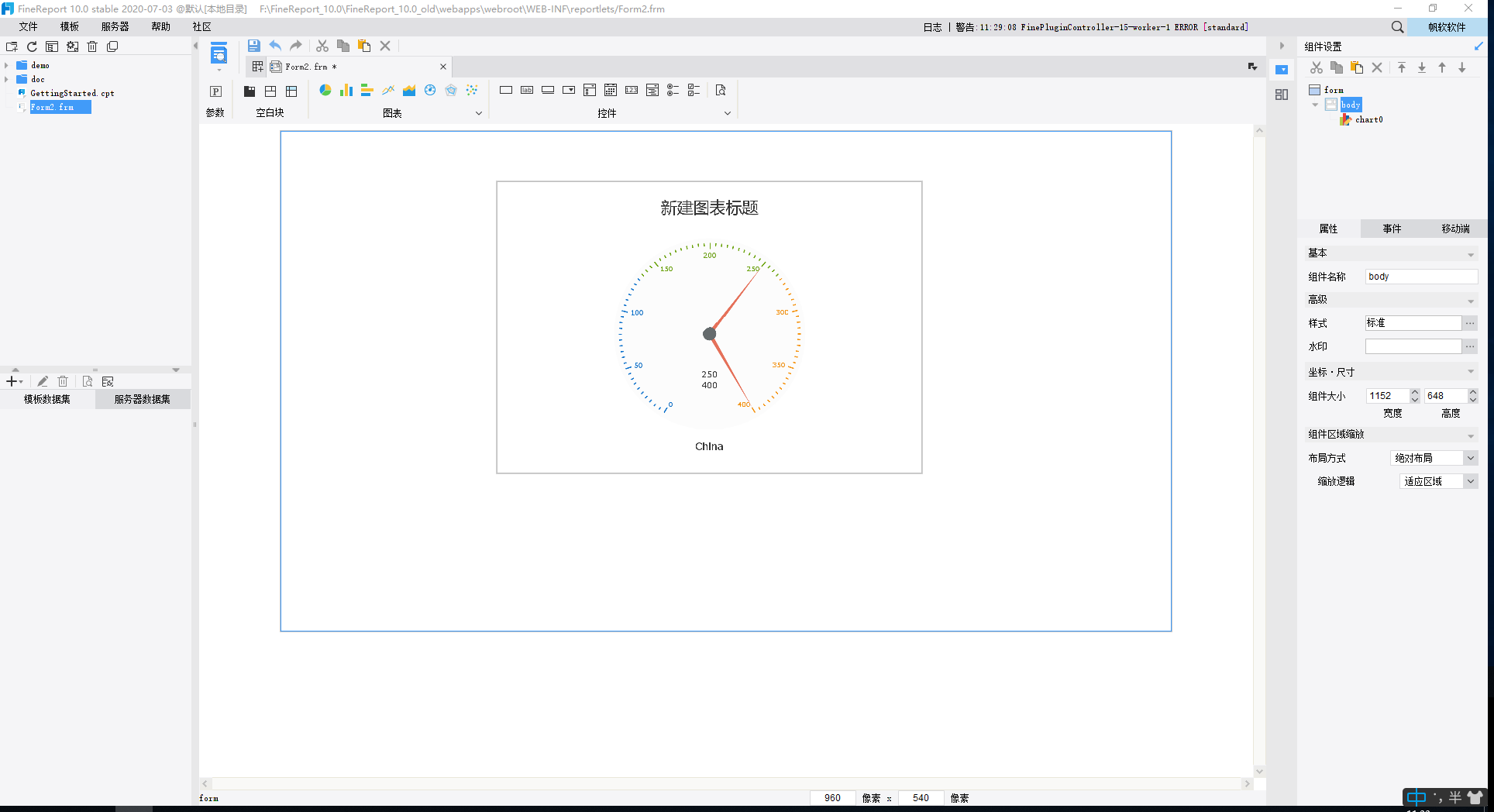Add a radio button group widget
The height and width of the screenshot is (812, 1494).
click(673, 91)
